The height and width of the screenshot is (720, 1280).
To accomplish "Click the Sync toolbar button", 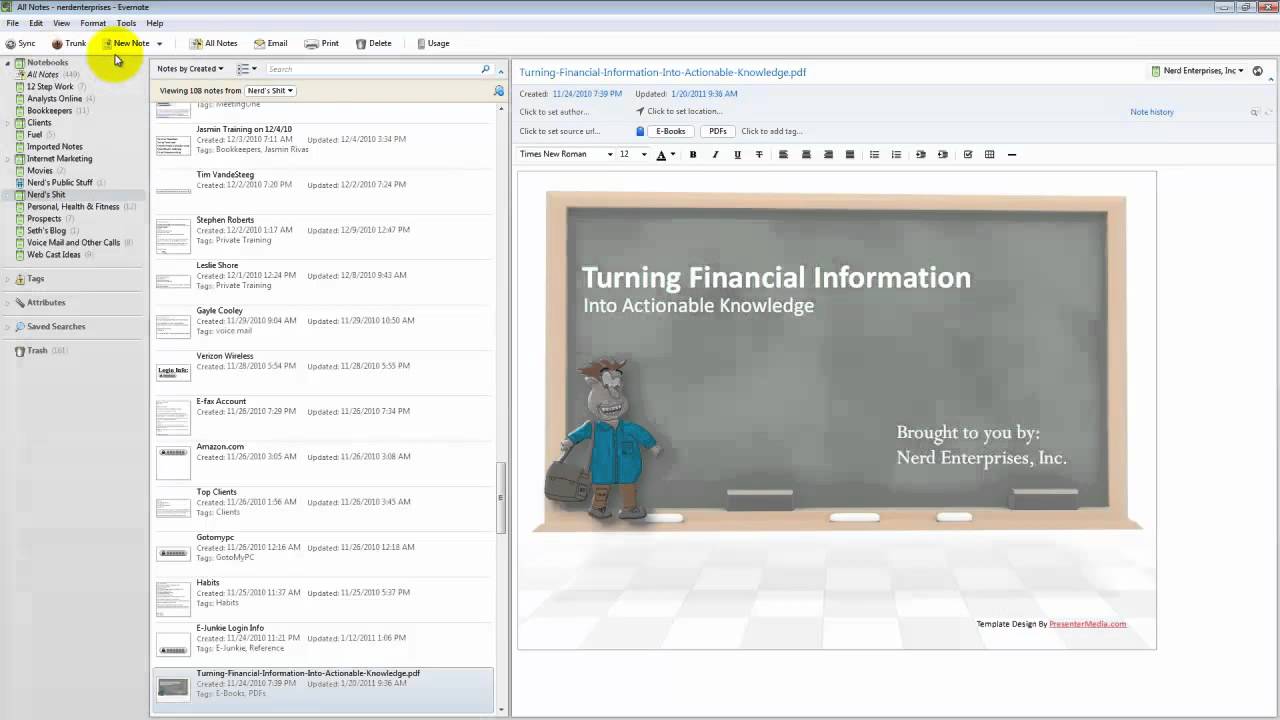I will [20, 43].
